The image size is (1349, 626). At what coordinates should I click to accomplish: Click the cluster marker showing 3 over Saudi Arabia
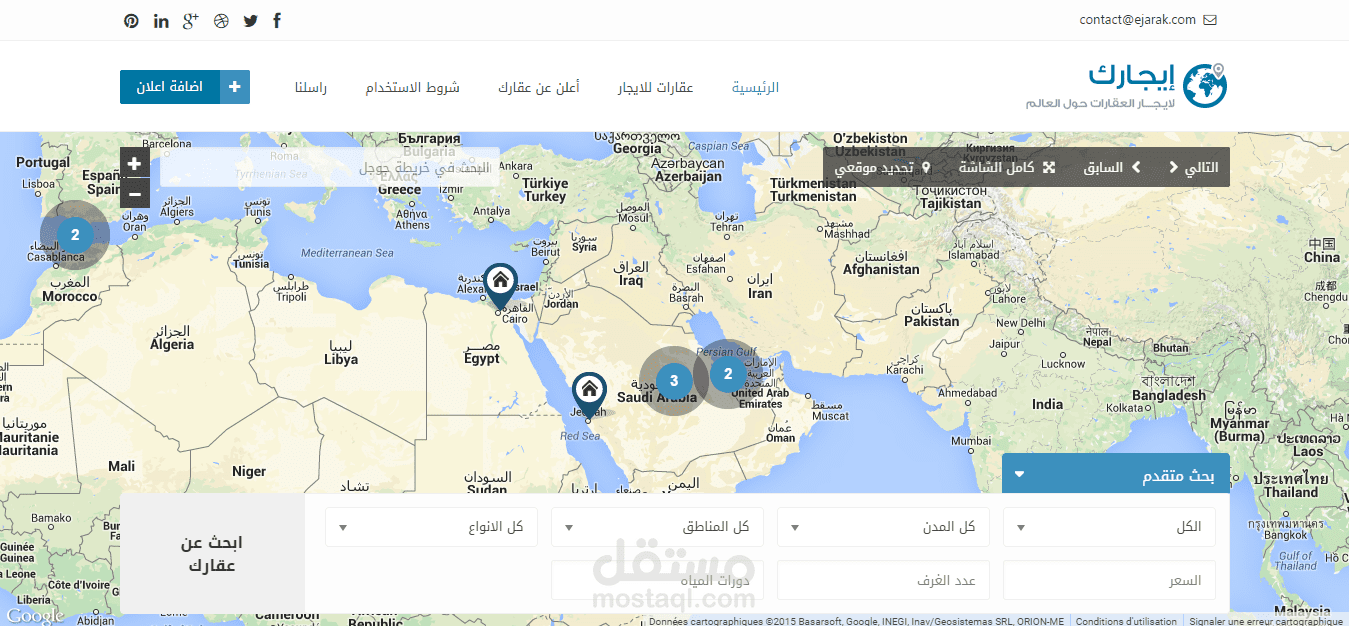pos(674,379)
